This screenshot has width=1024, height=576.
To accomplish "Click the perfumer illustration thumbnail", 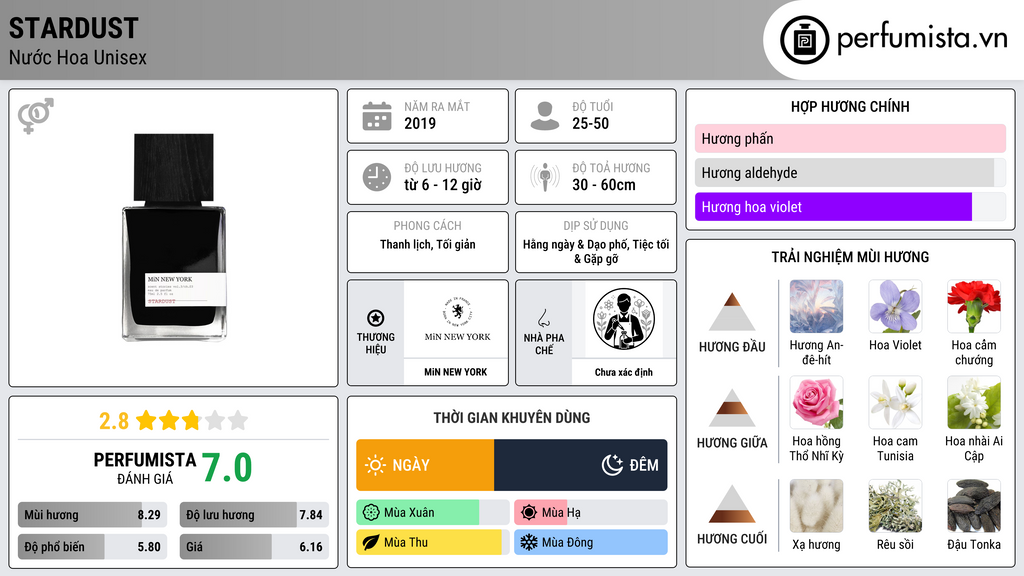I will point(624,319).
